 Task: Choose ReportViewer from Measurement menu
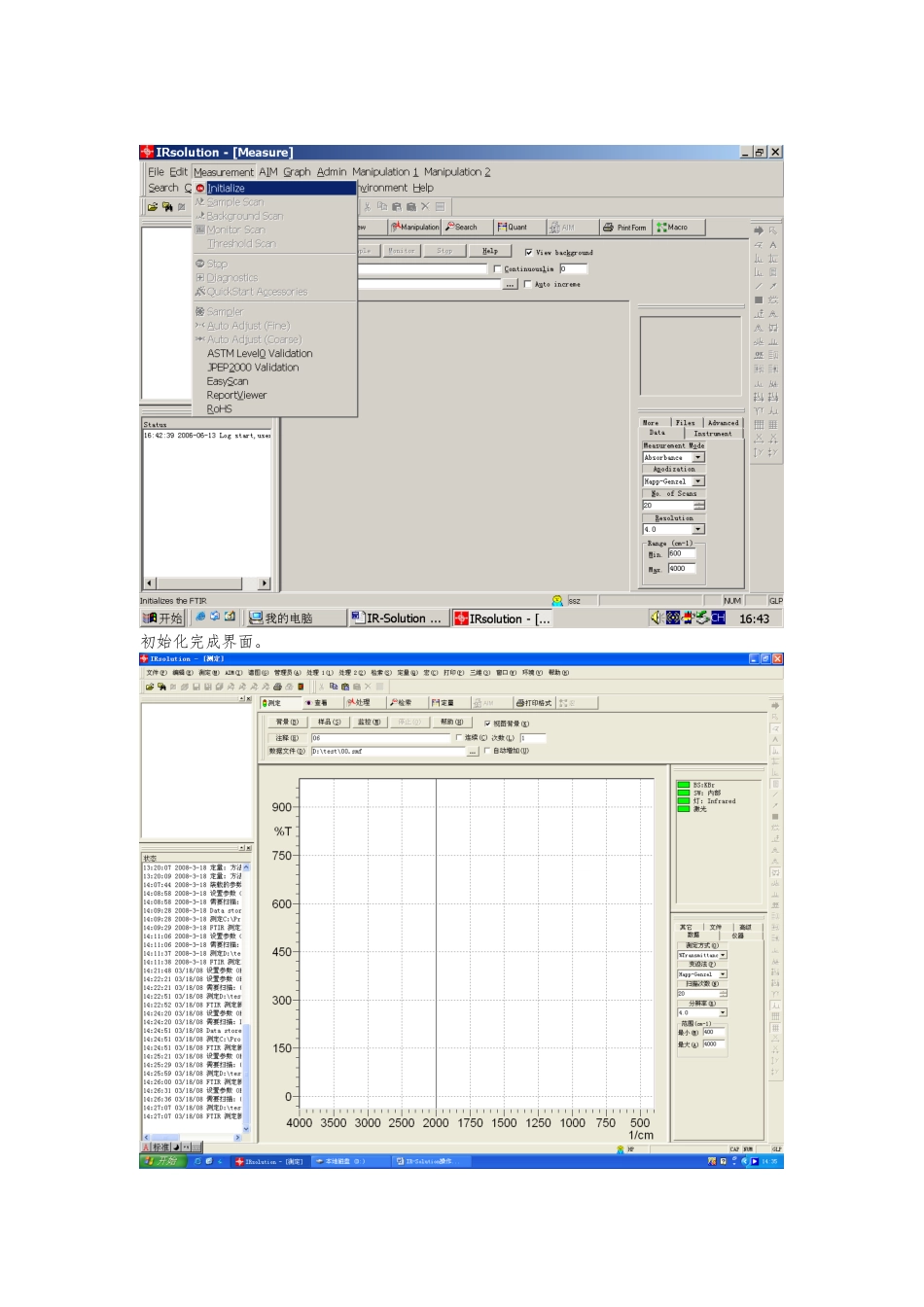(236, 396)
